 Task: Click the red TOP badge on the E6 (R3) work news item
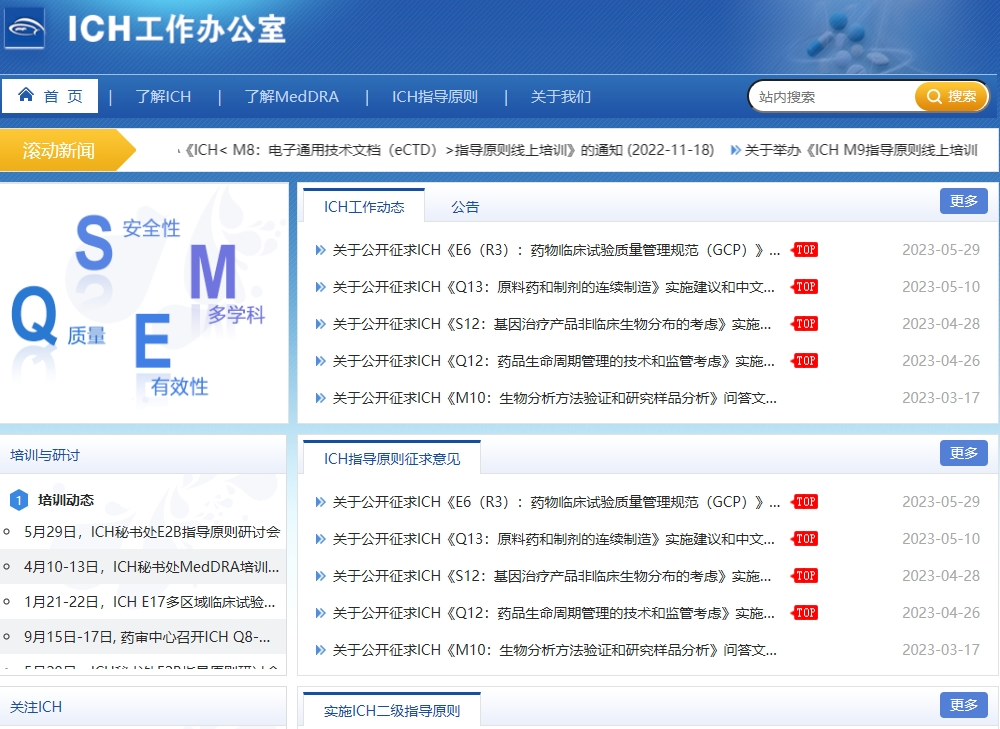pos(805,250)
